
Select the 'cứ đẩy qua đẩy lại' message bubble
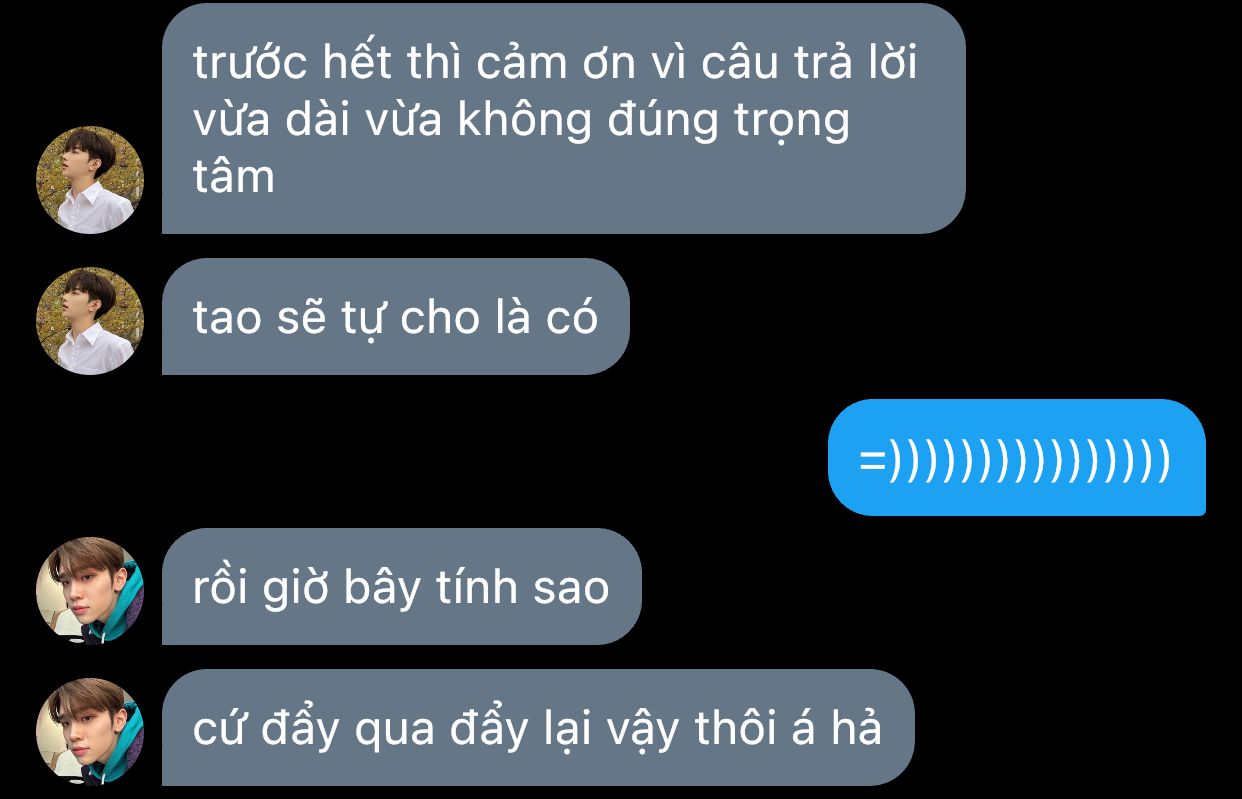click(x=538, y=728)
